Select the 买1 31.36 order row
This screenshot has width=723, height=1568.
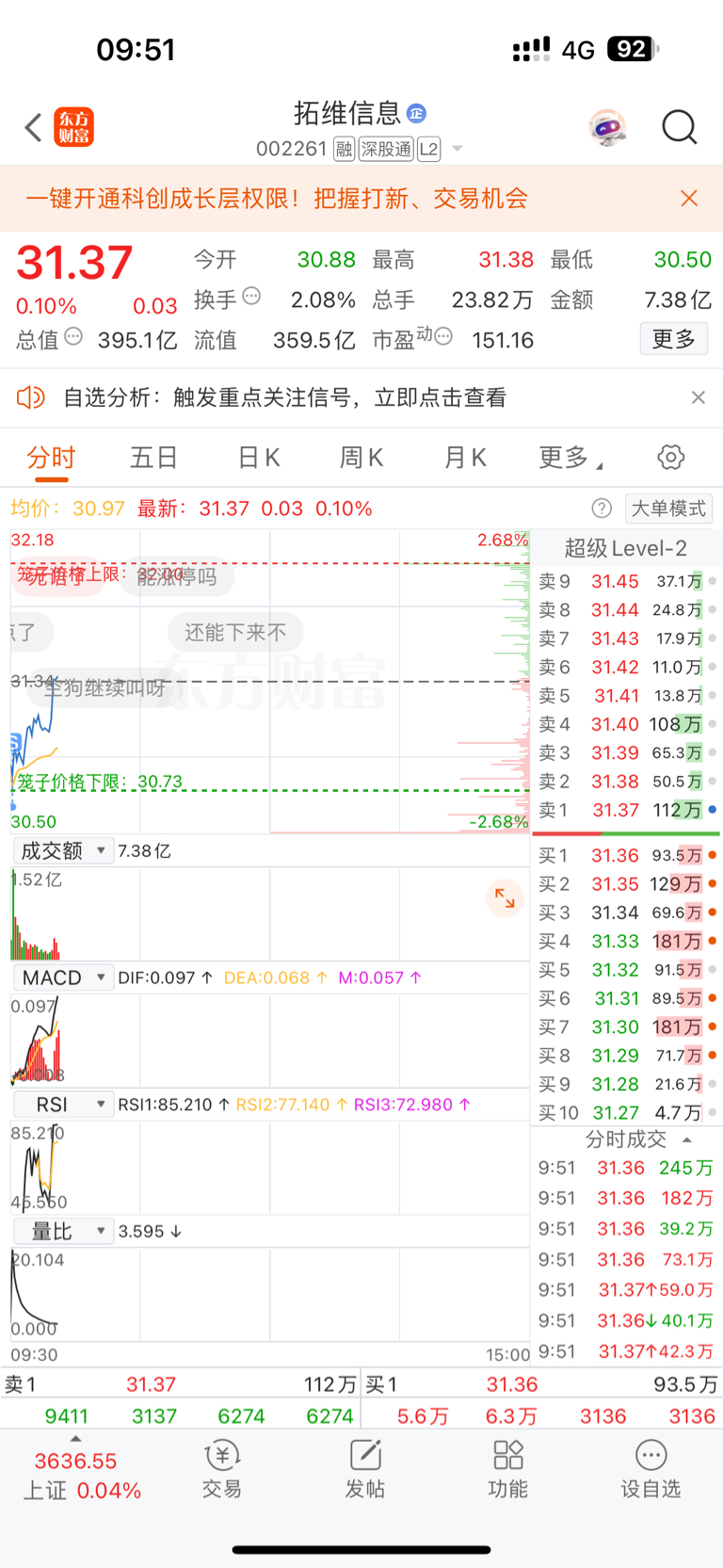[x=627, y=855]
